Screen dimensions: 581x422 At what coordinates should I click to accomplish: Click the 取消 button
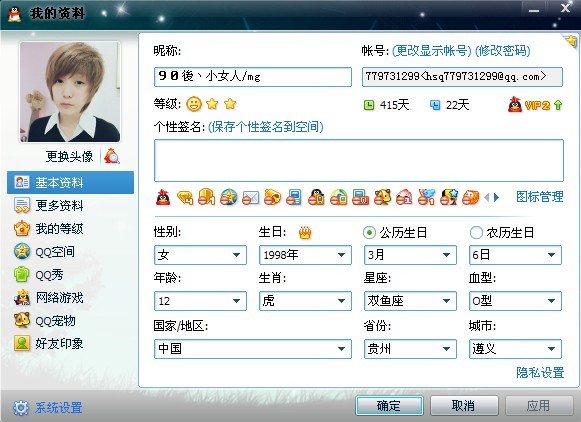464,406
